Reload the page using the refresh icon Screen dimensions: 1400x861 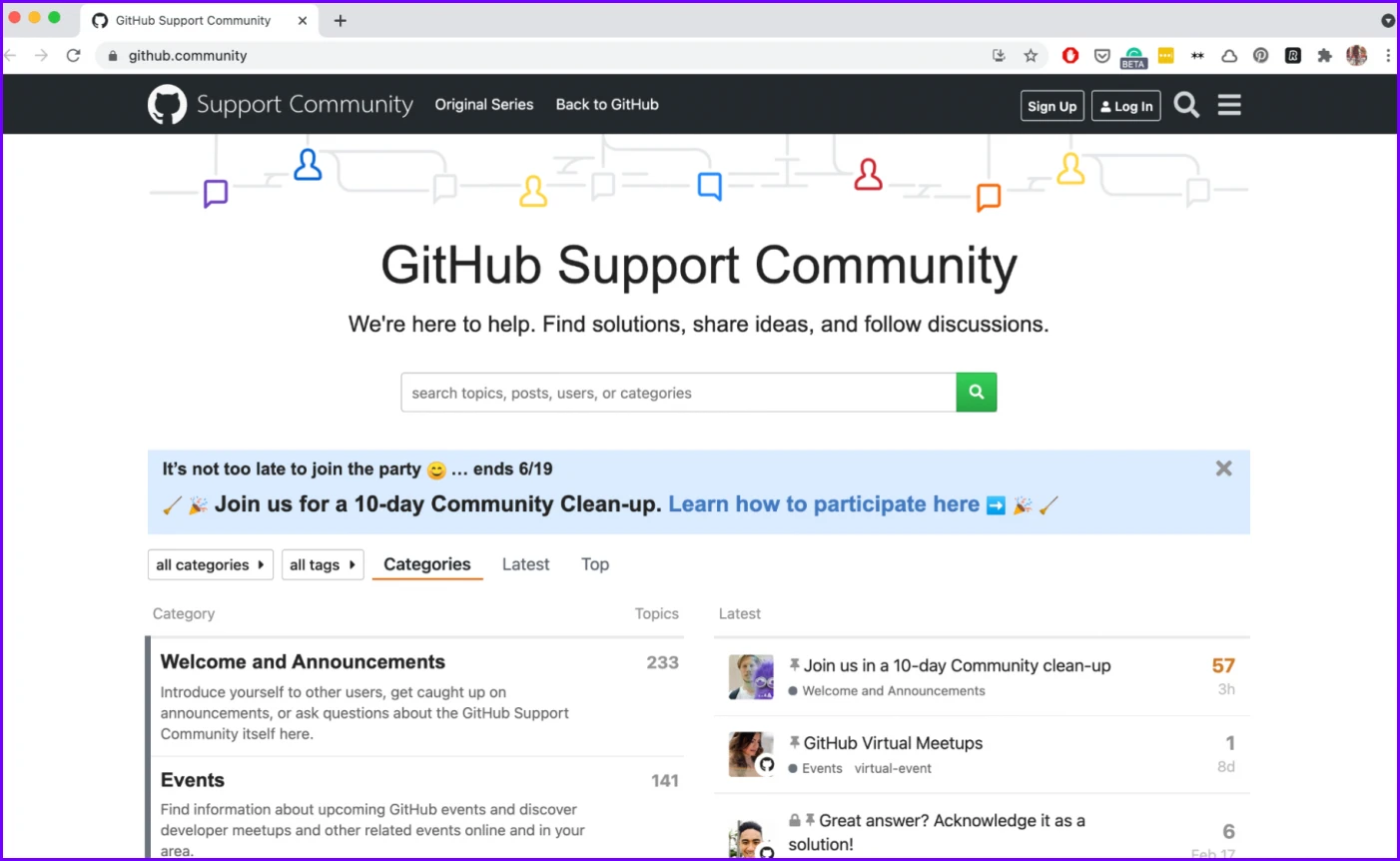(x=73, y=56)
